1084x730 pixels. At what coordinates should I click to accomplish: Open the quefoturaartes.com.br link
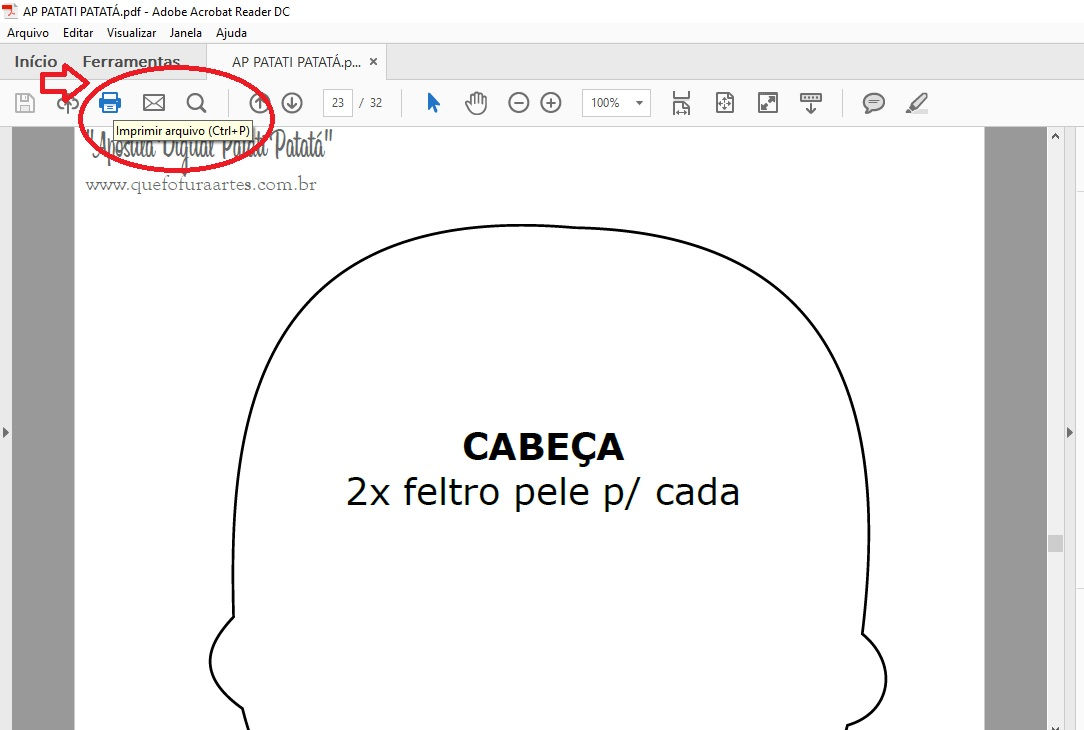pyautogui.click(x=201, y=184)
